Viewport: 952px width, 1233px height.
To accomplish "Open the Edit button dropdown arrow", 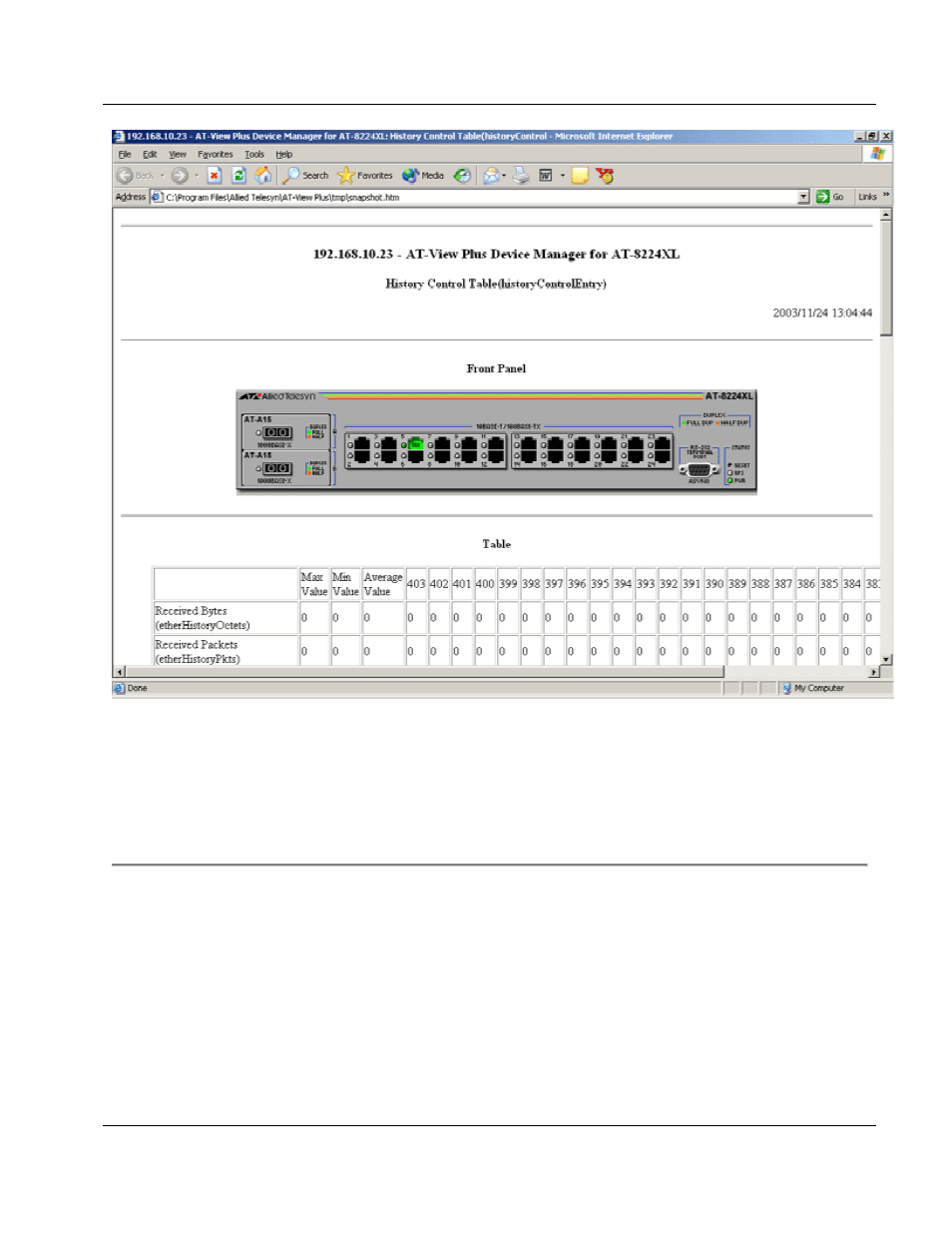I will 563,176.
